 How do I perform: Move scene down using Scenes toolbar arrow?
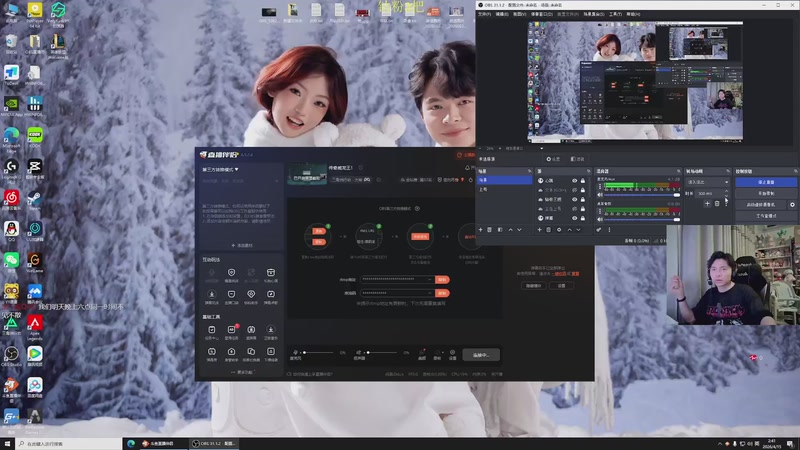pyautogui.click(x=519, y=230)
